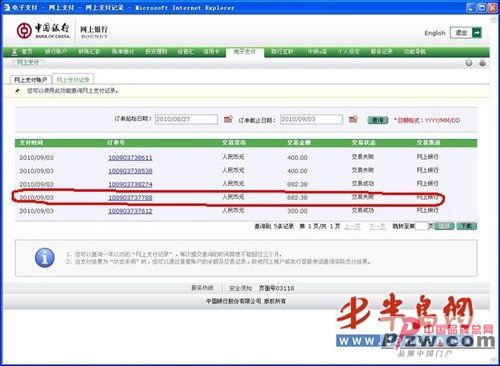Click the 交易状态 column header
This screenshot has width=500, height=366.
[364, 143]
